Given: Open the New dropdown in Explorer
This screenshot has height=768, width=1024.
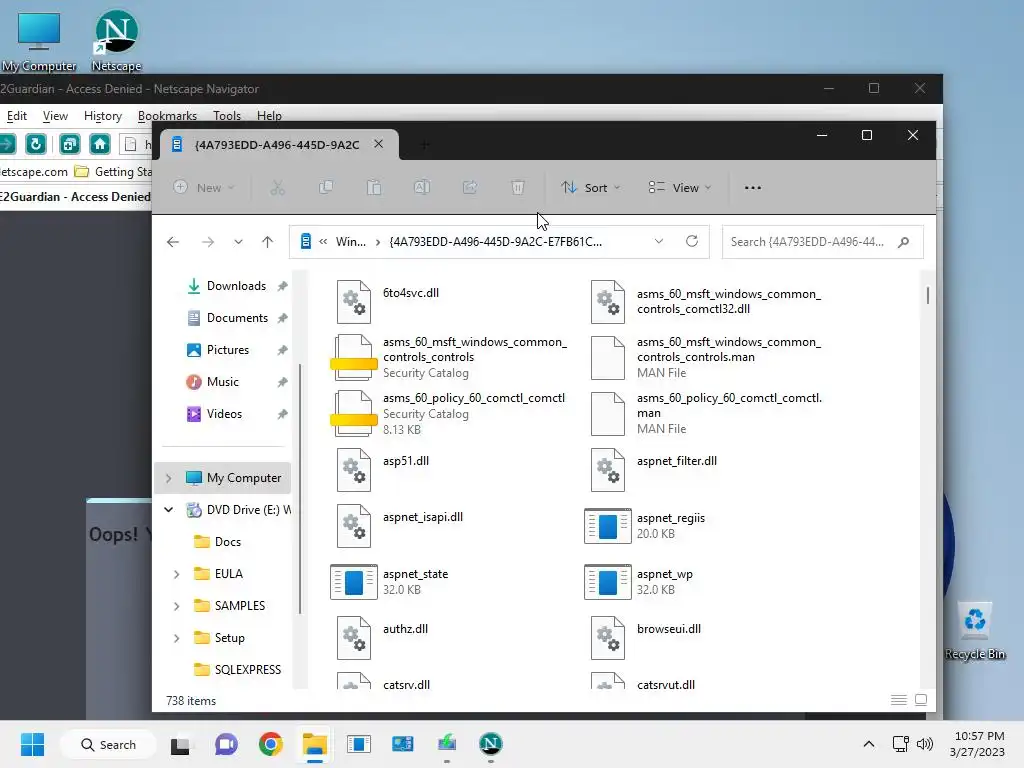Looking at the screenshot, I should pyautogui.click(x=204, y=188).
